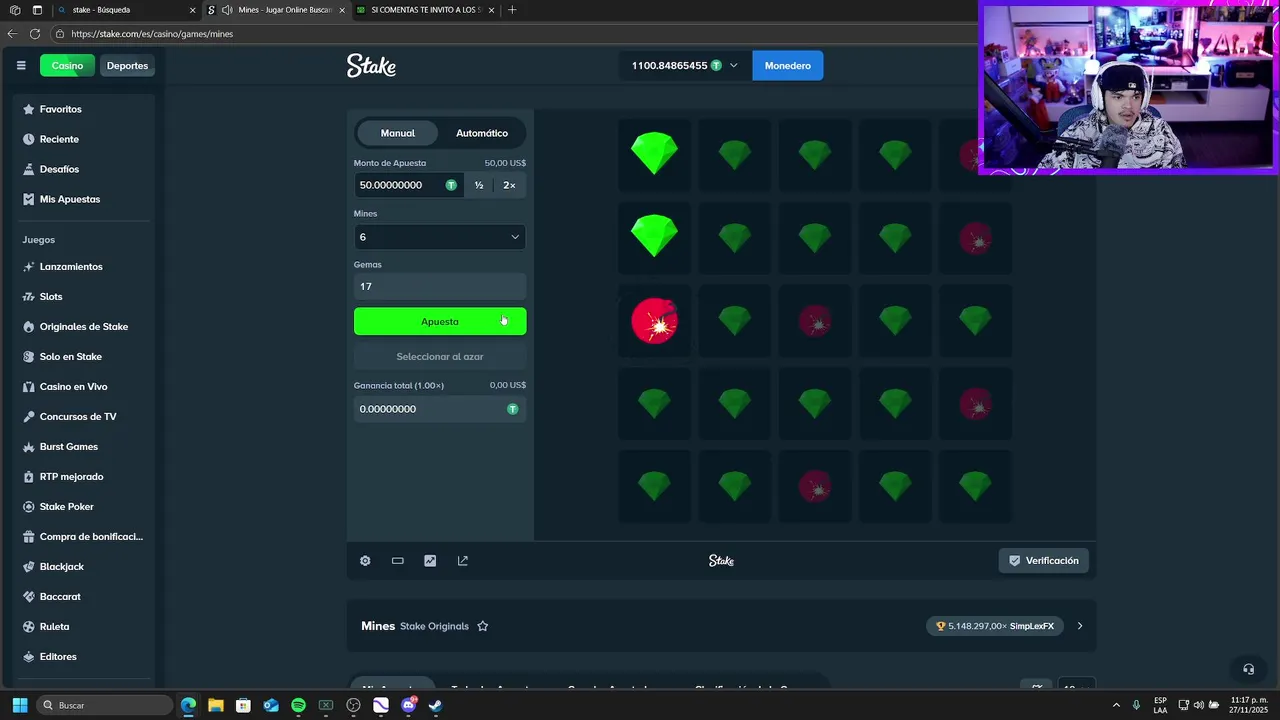Open the Monedero wallet

point(788,66)
